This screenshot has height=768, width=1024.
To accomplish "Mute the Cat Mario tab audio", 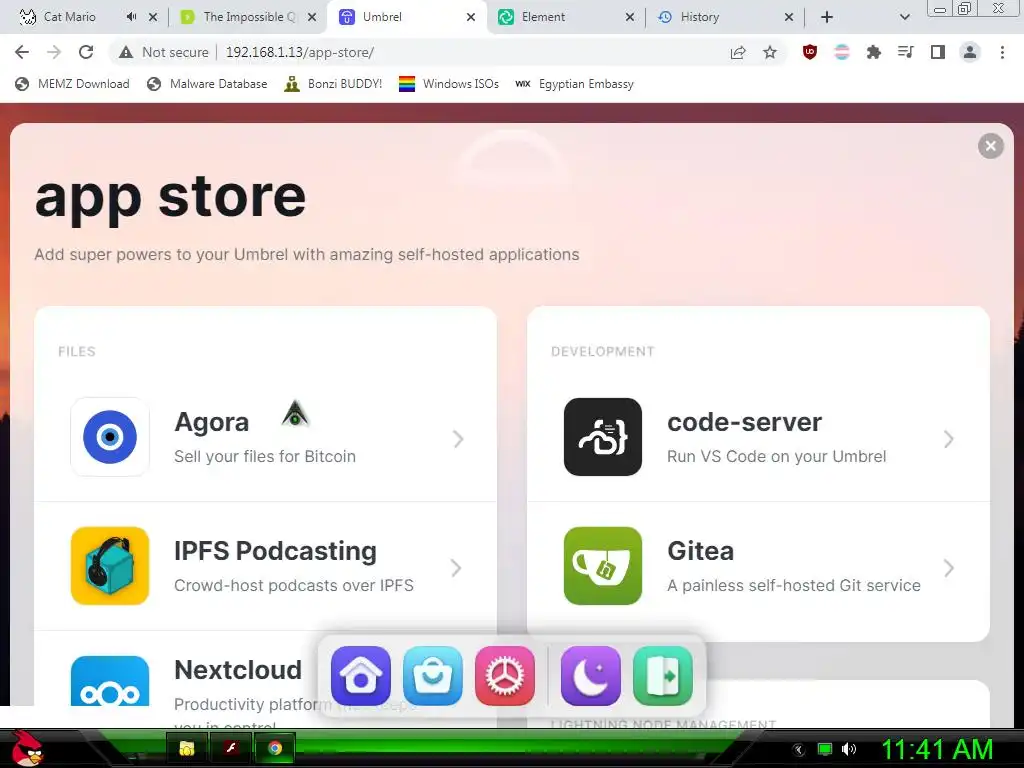I will click(x=131, y=17).
